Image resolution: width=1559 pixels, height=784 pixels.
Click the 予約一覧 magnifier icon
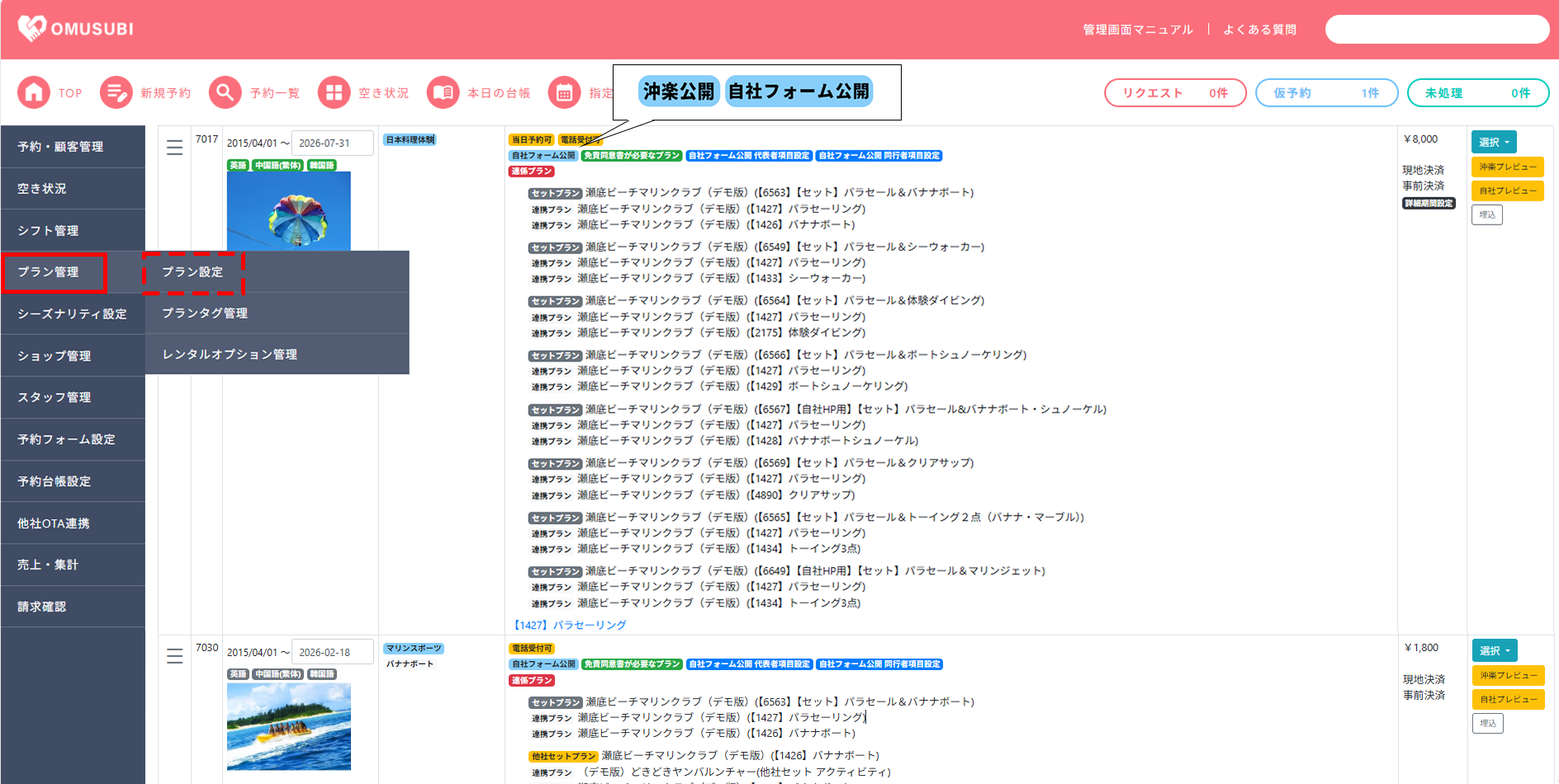[225, 92]
